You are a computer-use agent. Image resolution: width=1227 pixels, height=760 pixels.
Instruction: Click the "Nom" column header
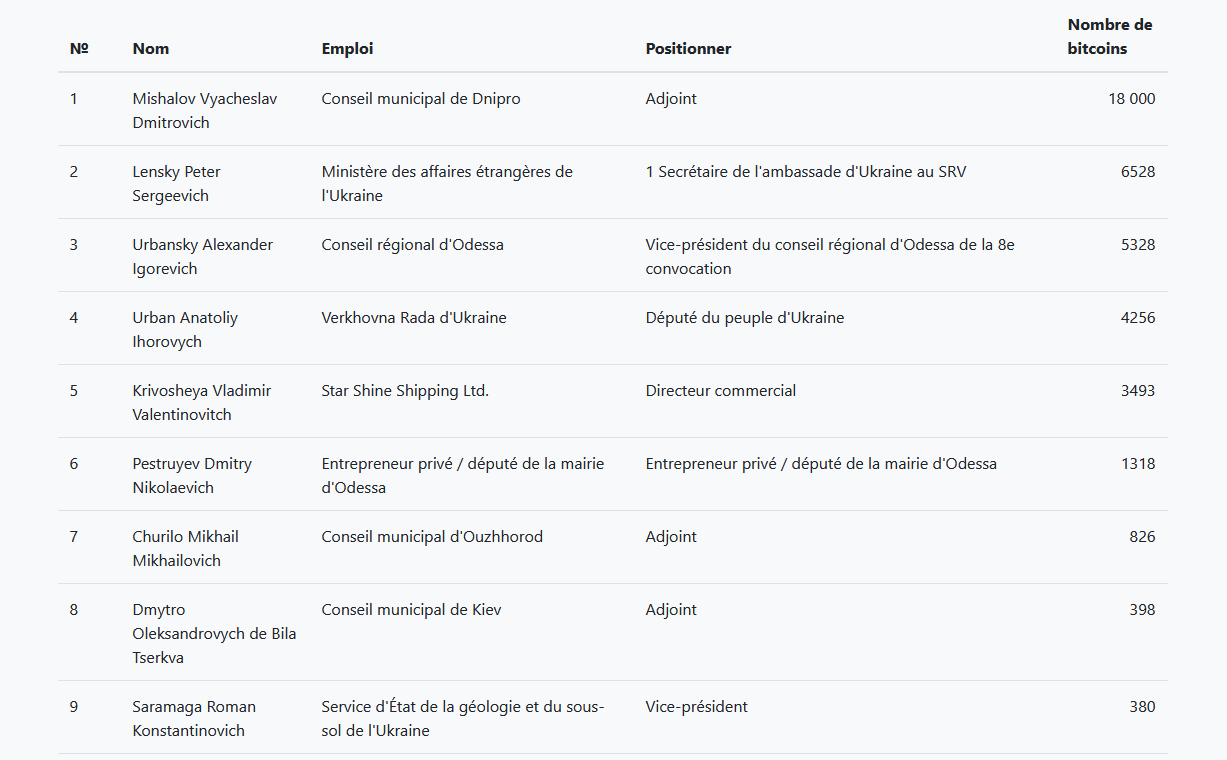pyautogui.click(x=151, y=48)
